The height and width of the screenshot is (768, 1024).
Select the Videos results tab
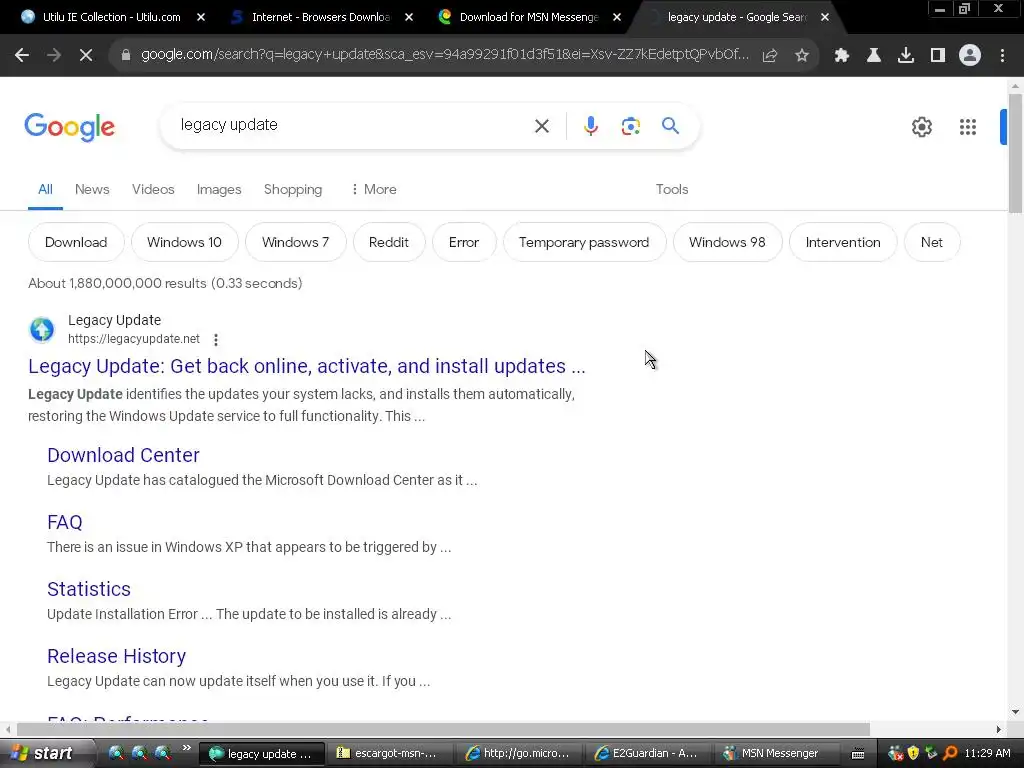click(153, 189)
